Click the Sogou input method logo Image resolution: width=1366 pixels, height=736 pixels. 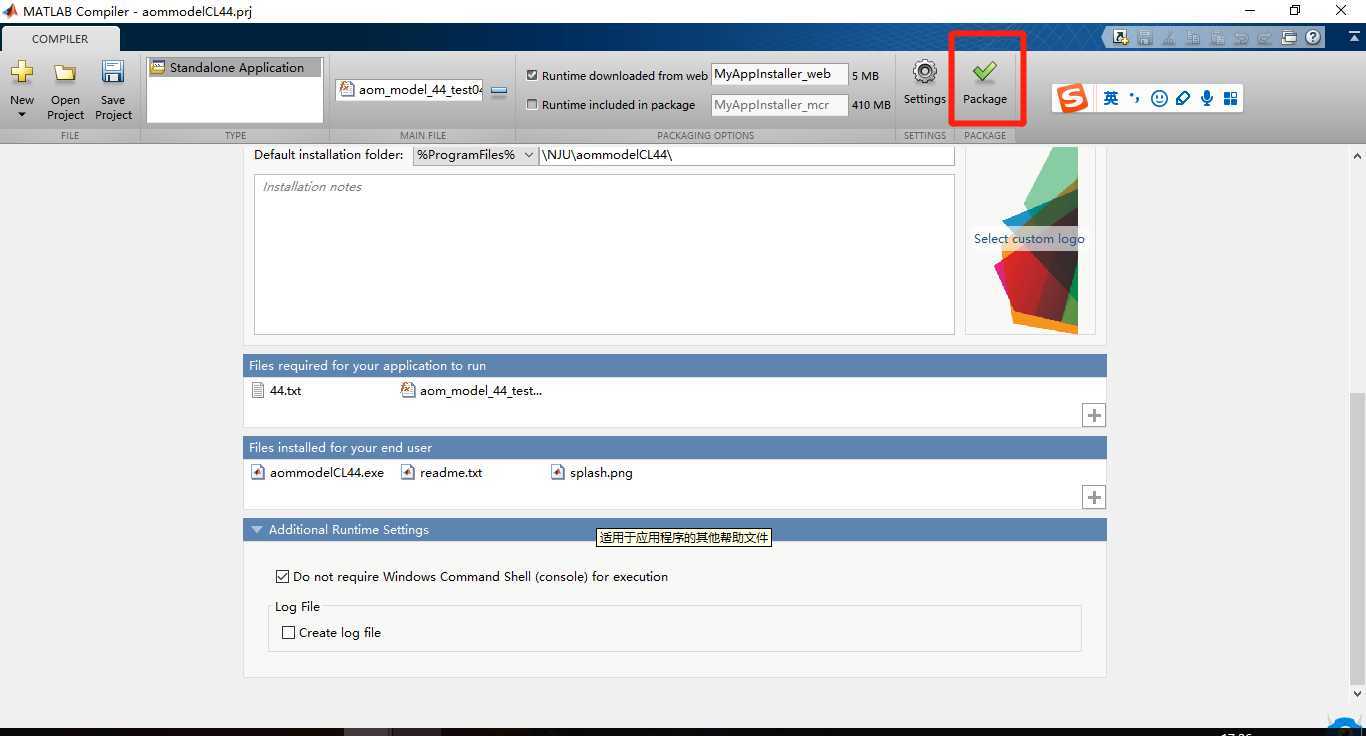[1072, 98]
